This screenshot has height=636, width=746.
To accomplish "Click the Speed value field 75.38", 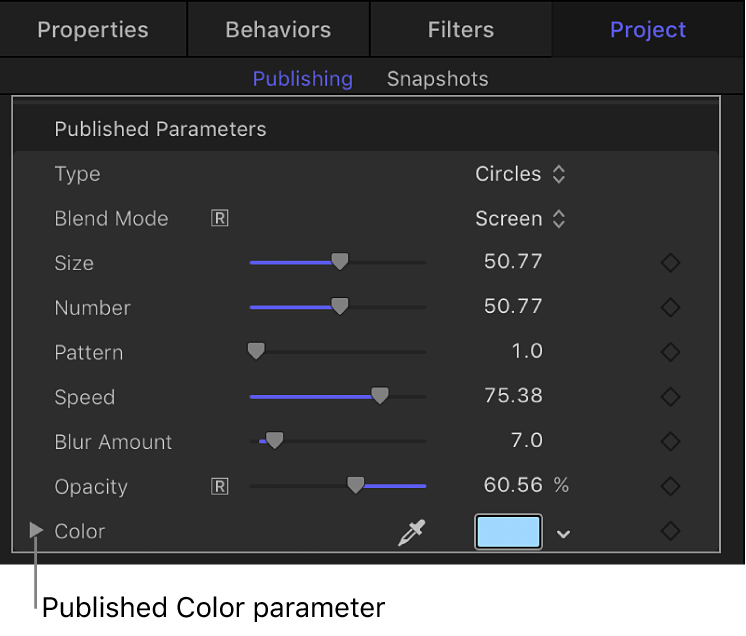I will 513,396.
